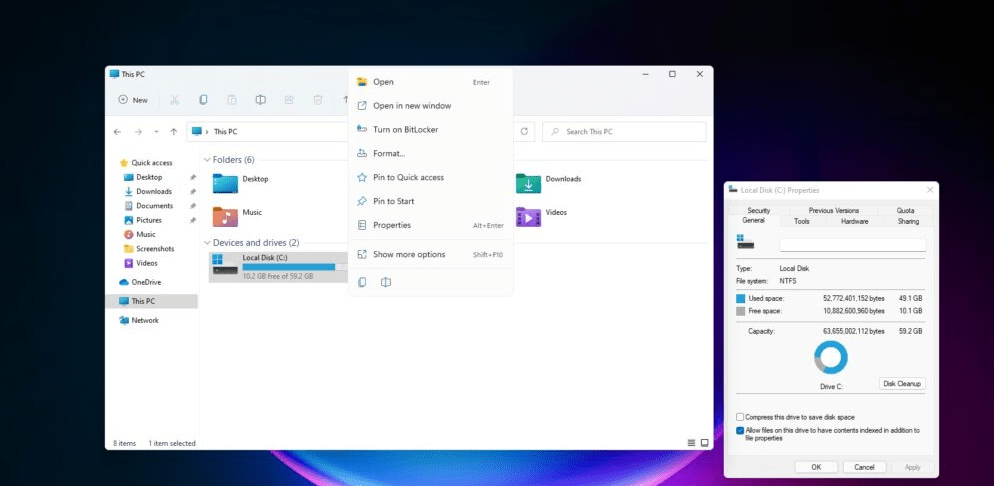Select the Local Disk (C:) drive icon
Image resolution: width=994 pixels, height=486 pixels.
(224, 265)
